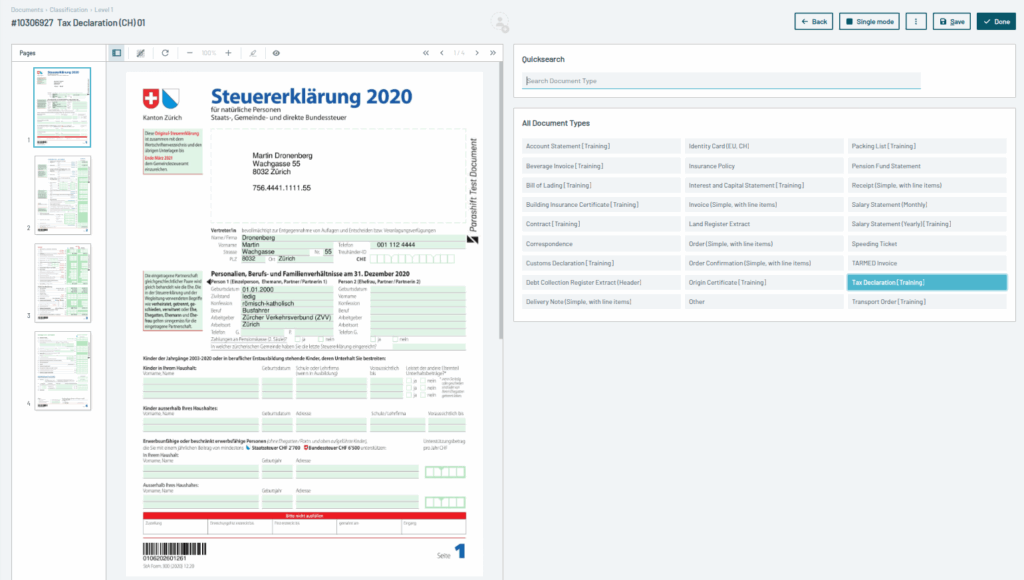The width and height of the screenshot is (1024, 580).
Task: Open the three-dot options menu
Action: (916, 20)
